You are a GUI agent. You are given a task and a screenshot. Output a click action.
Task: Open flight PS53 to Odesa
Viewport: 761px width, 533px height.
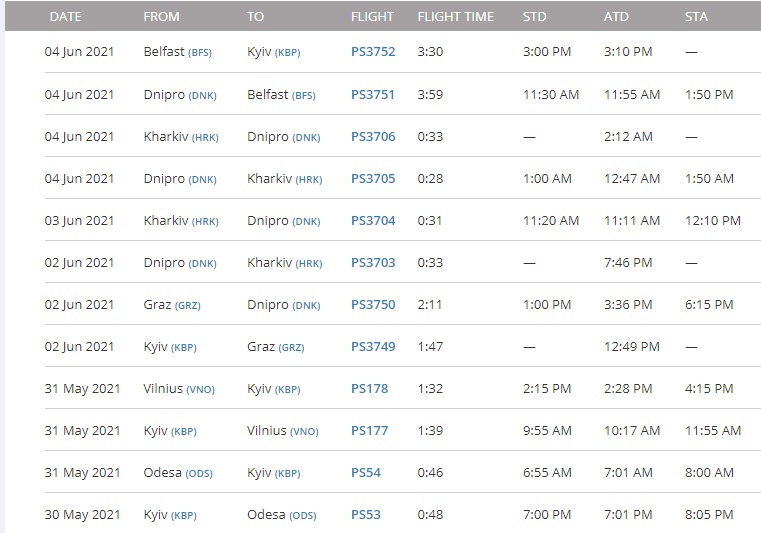366,515
